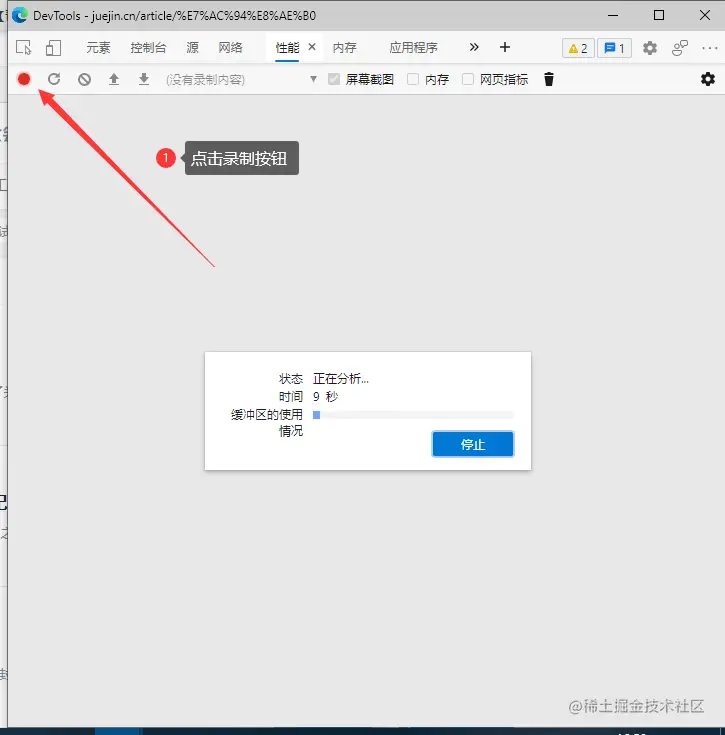Click the red record button
Screen dimensions: 725x735
click(x=24, y=79)
